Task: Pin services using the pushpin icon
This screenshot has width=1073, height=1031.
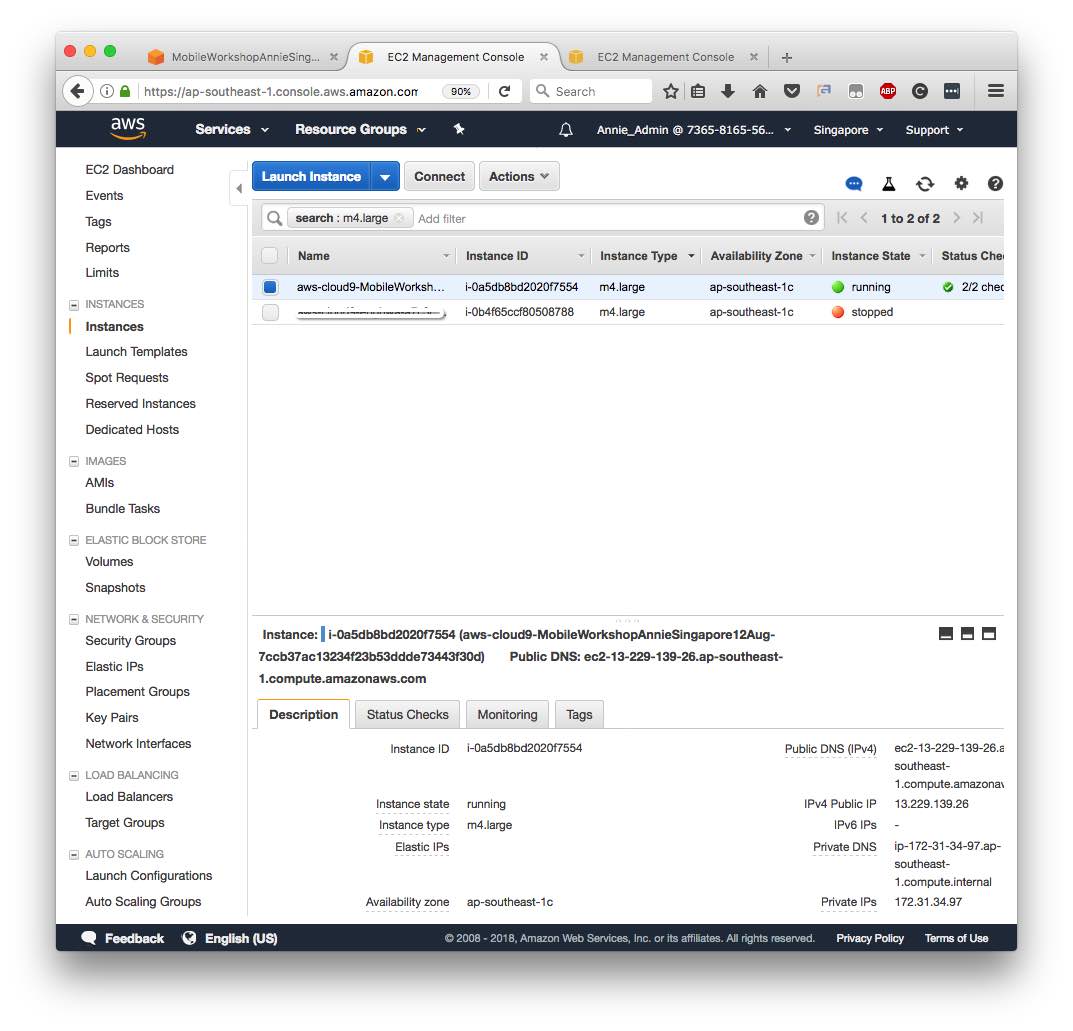Action: coord(459,129)
